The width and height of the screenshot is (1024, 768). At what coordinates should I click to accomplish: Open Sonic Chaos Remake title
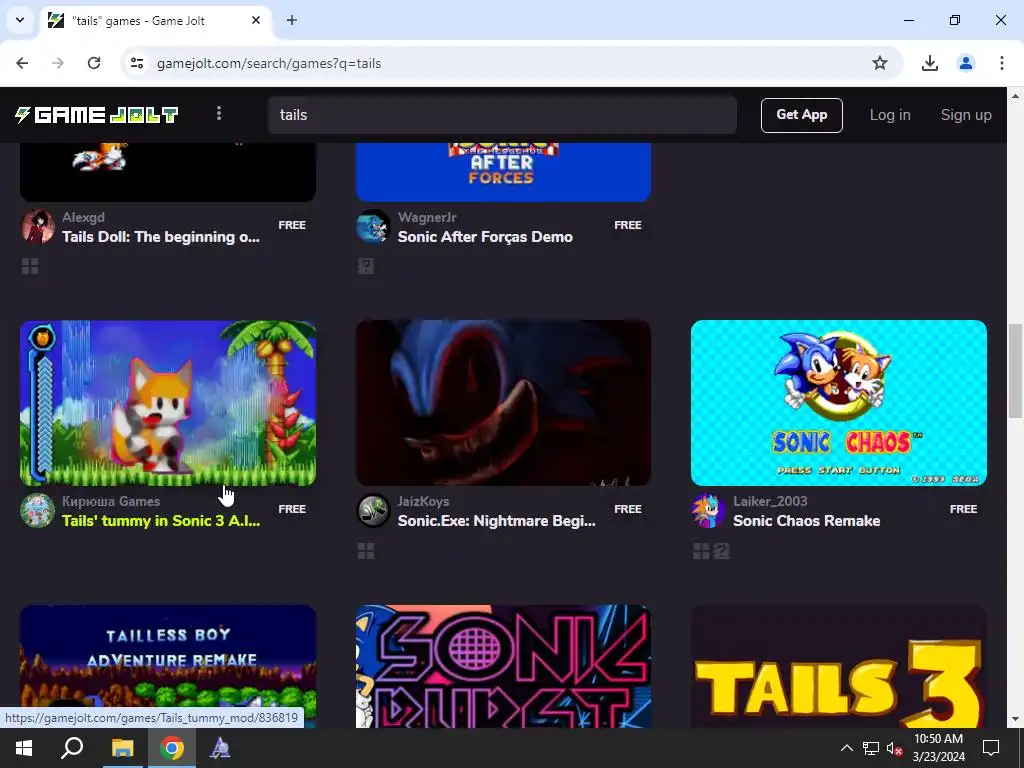click(807, 520)
